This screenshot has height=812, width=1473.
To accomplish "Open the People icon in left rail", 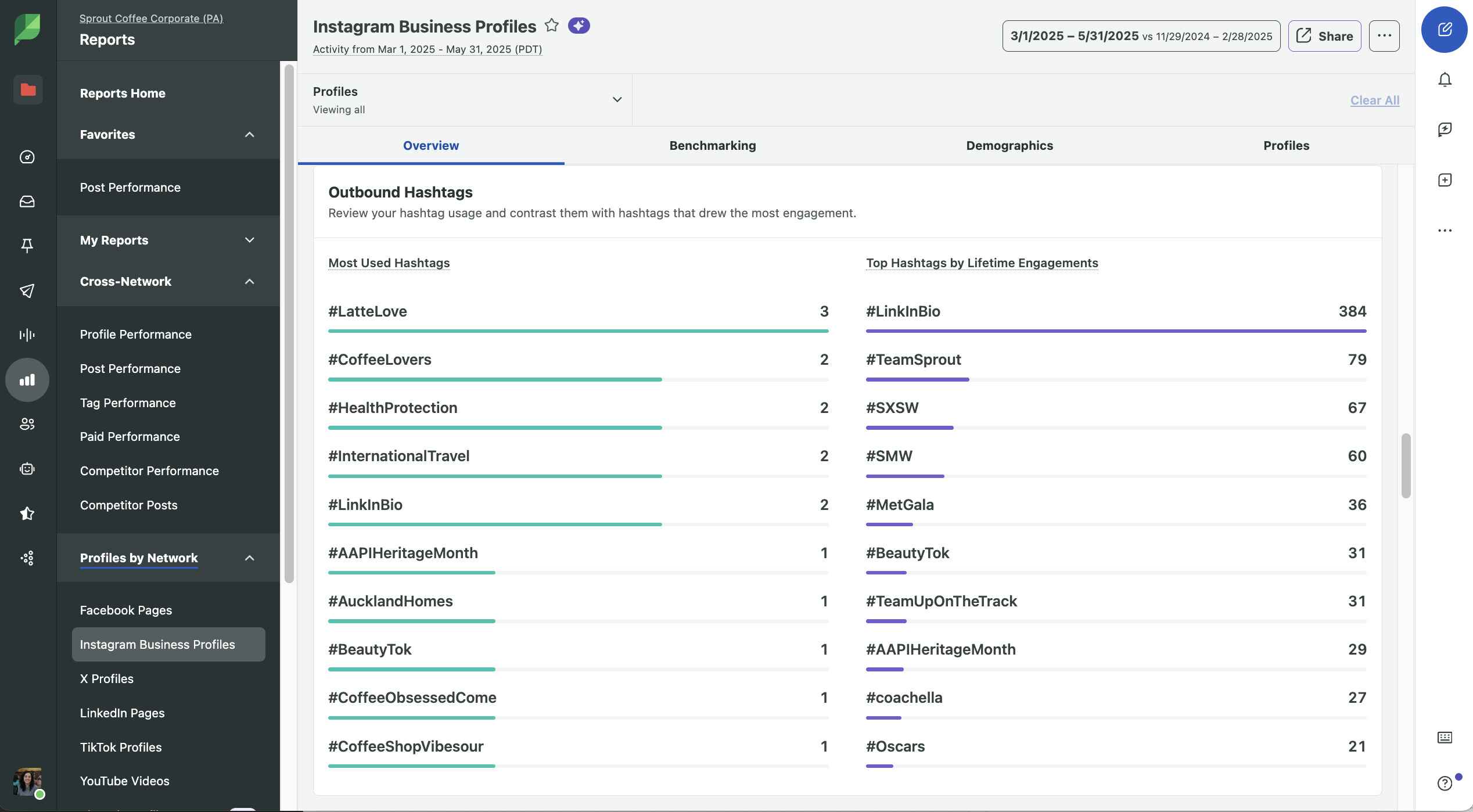I will pyautogui.click(x=27, y=424).
